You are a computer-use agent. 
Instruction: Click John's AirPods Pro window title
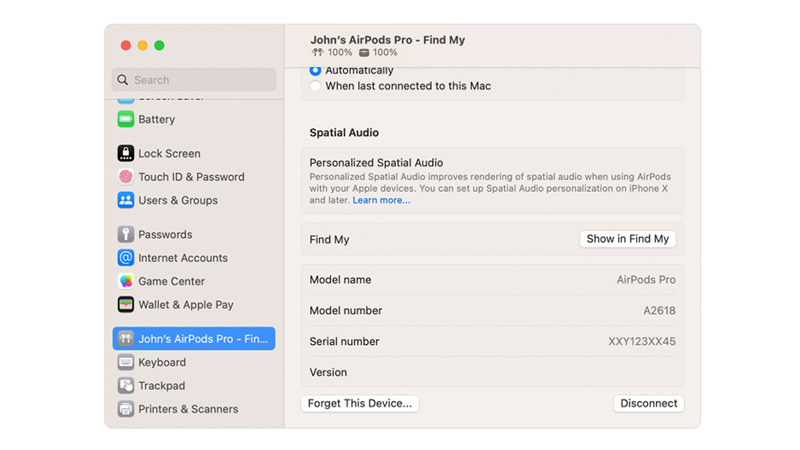388,40
